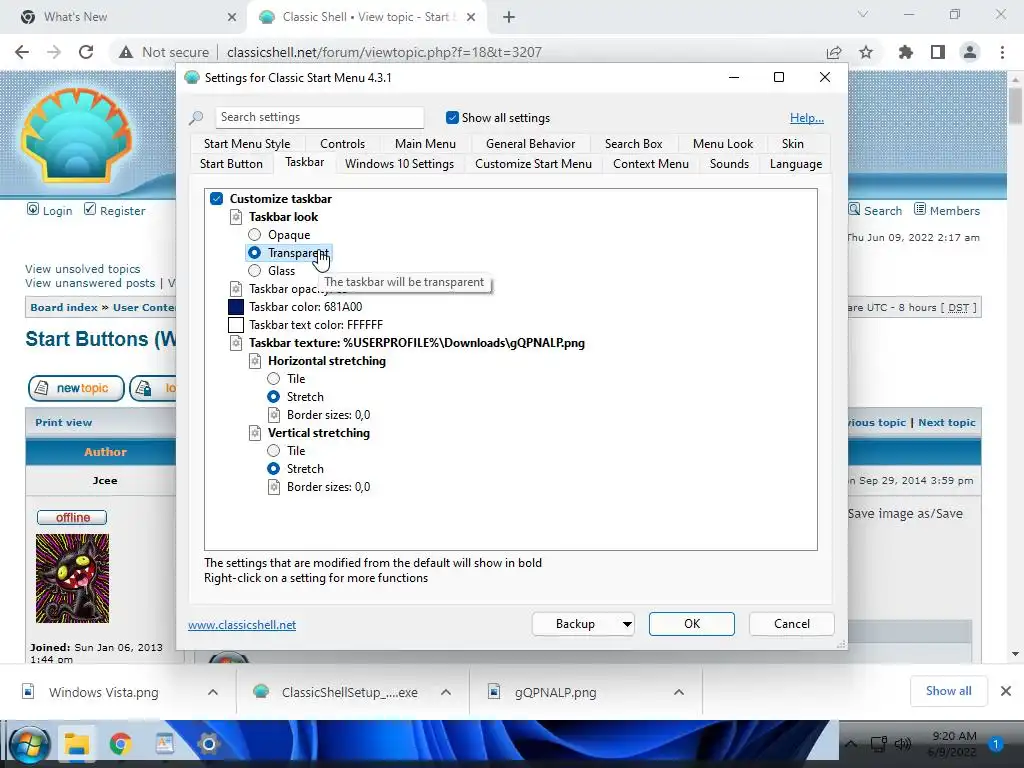Click the Taskbar color 681A00 swatch

coord(236,307)
